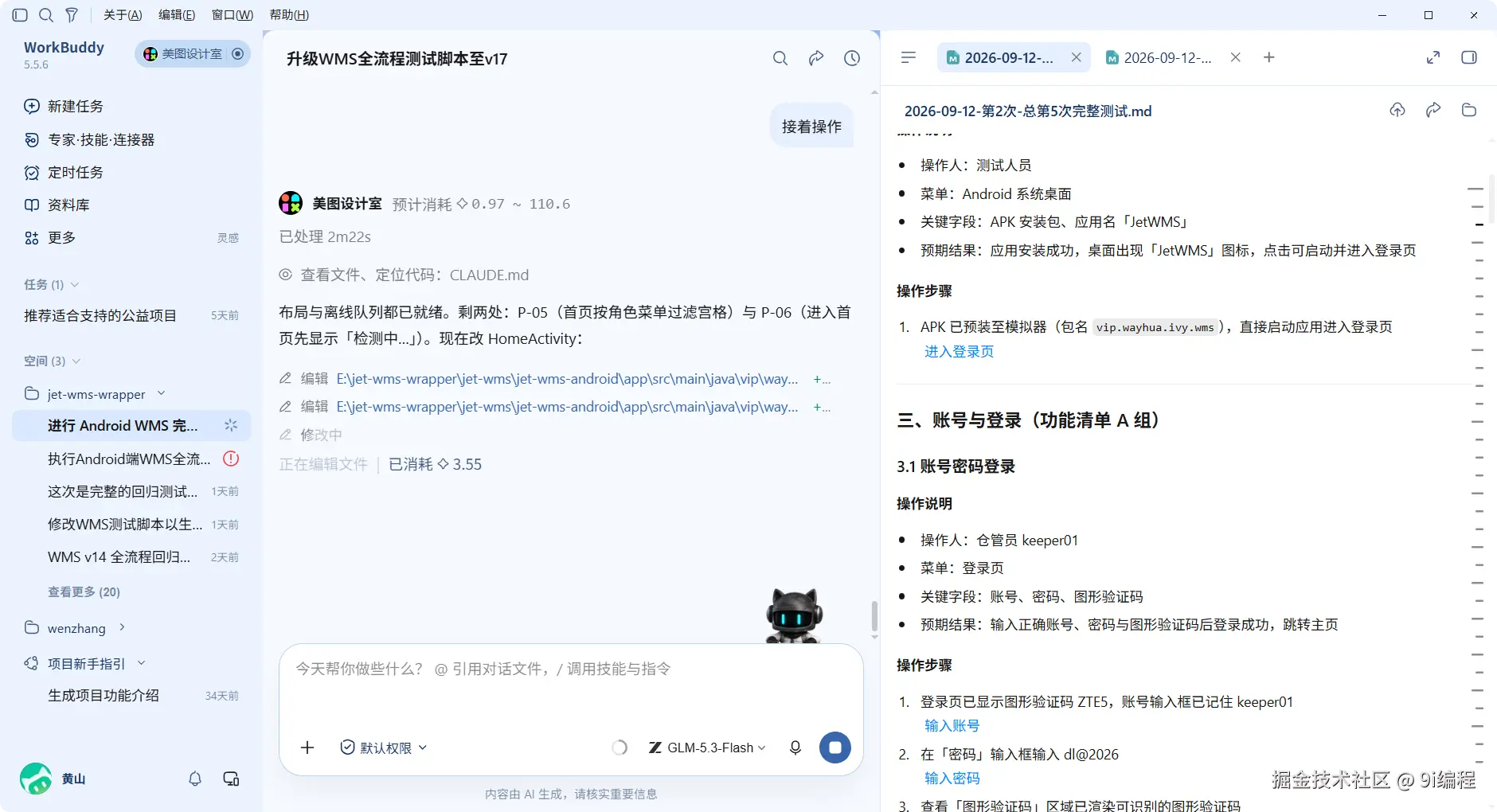
Task: Open 定时任务 in sidebar
Action: (x=64, y=172)
